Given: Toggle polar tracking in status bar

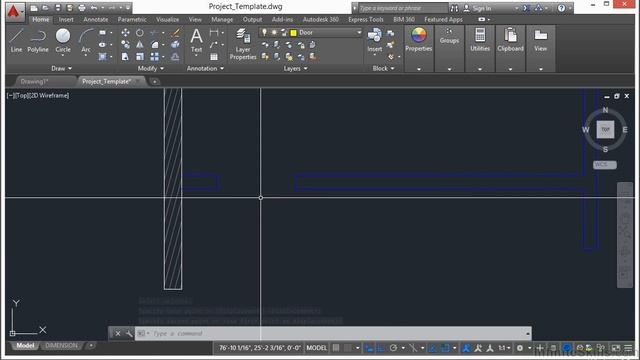Looking at the screenshot, I should coord(393,348).
